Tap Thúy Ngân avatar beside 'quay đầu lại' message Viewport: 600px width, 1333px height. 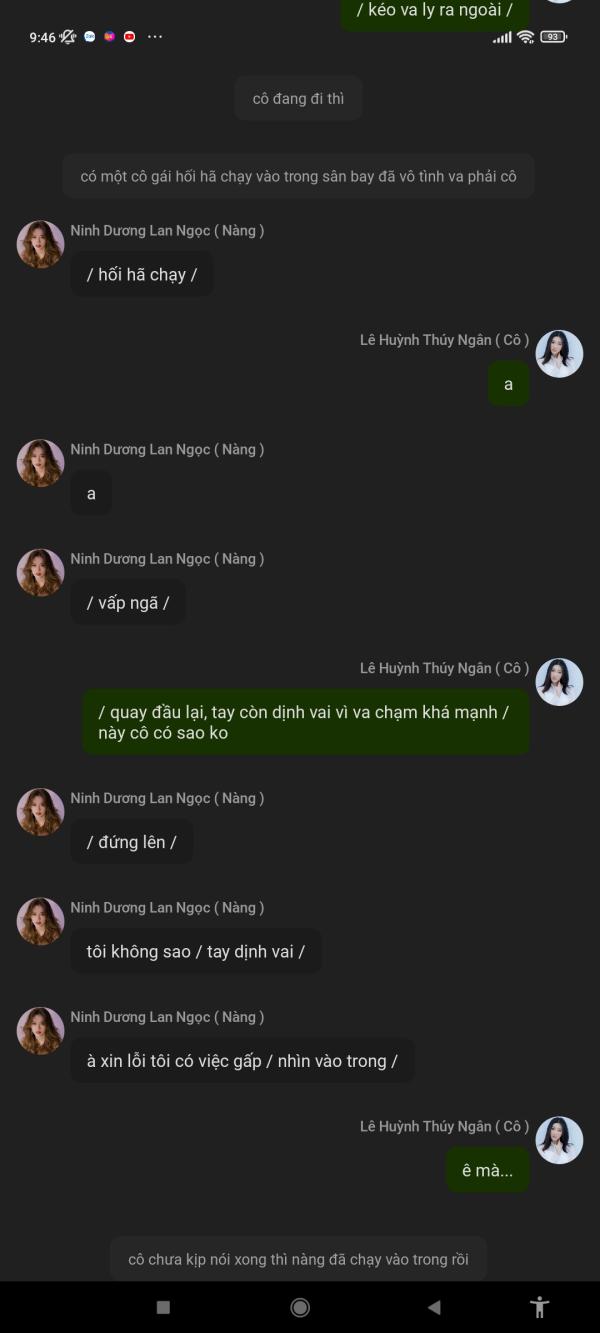pyautogui.click(x=559, y=682)
